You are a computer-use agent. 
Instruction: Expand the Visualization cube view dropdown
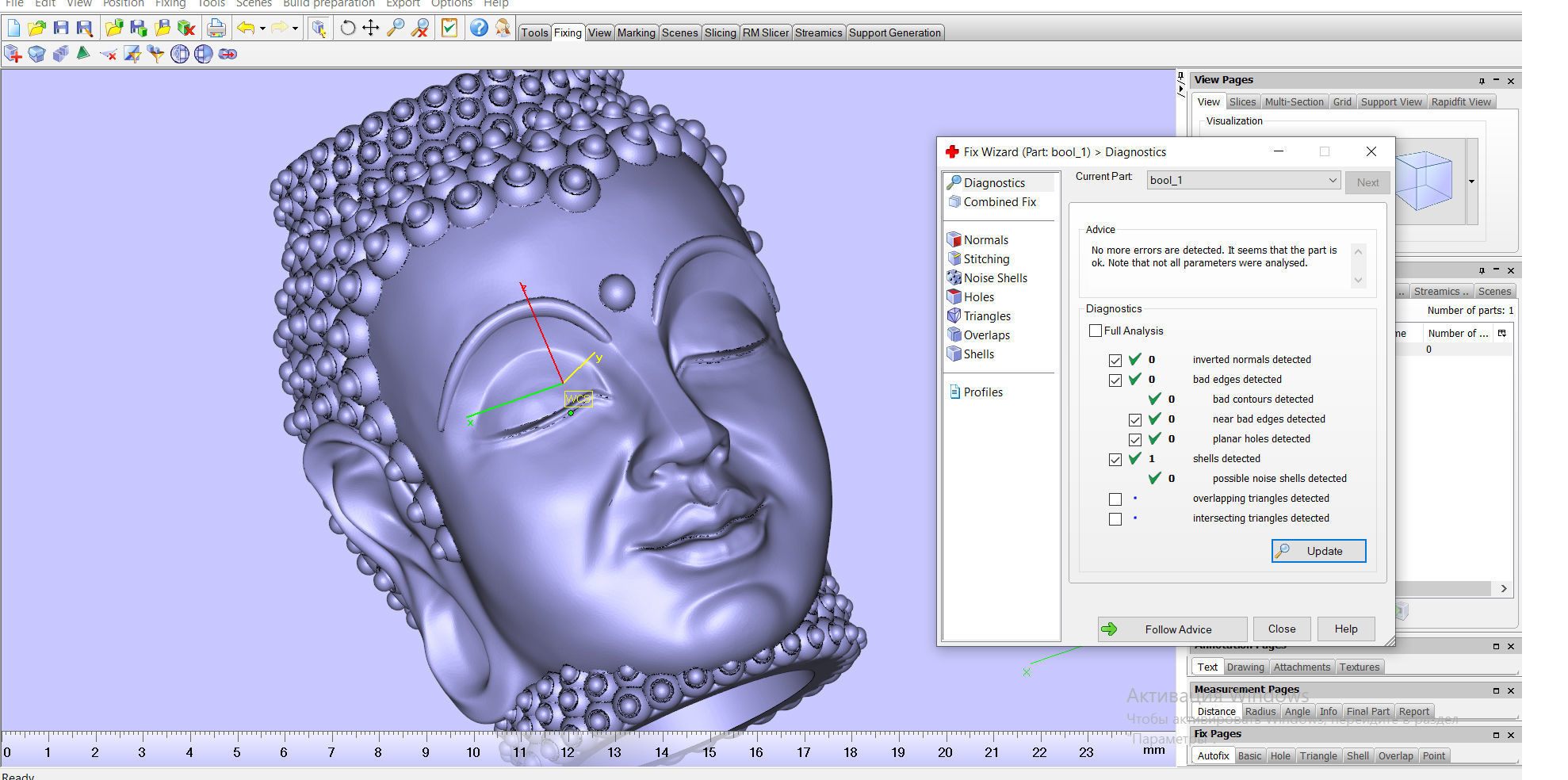coord(1471,182)
